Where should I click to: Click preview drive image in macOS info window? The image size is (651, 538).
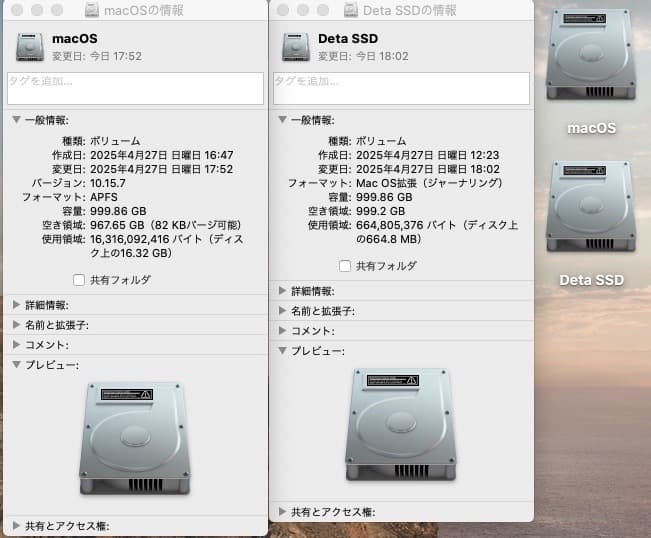(135, 439)
